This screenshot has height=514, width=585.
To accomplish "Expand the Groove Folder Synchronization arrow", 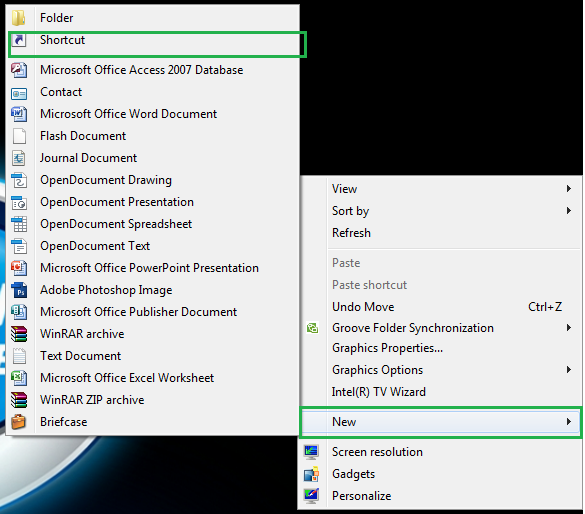I will [x=569, y=328].
